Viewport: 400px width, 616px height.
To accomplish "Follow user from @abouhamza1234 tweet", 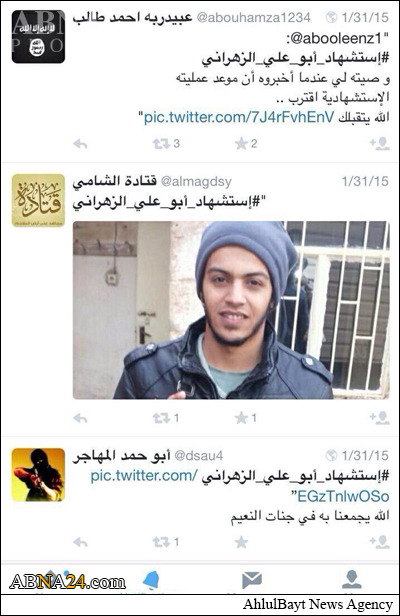I will [380, 144].
